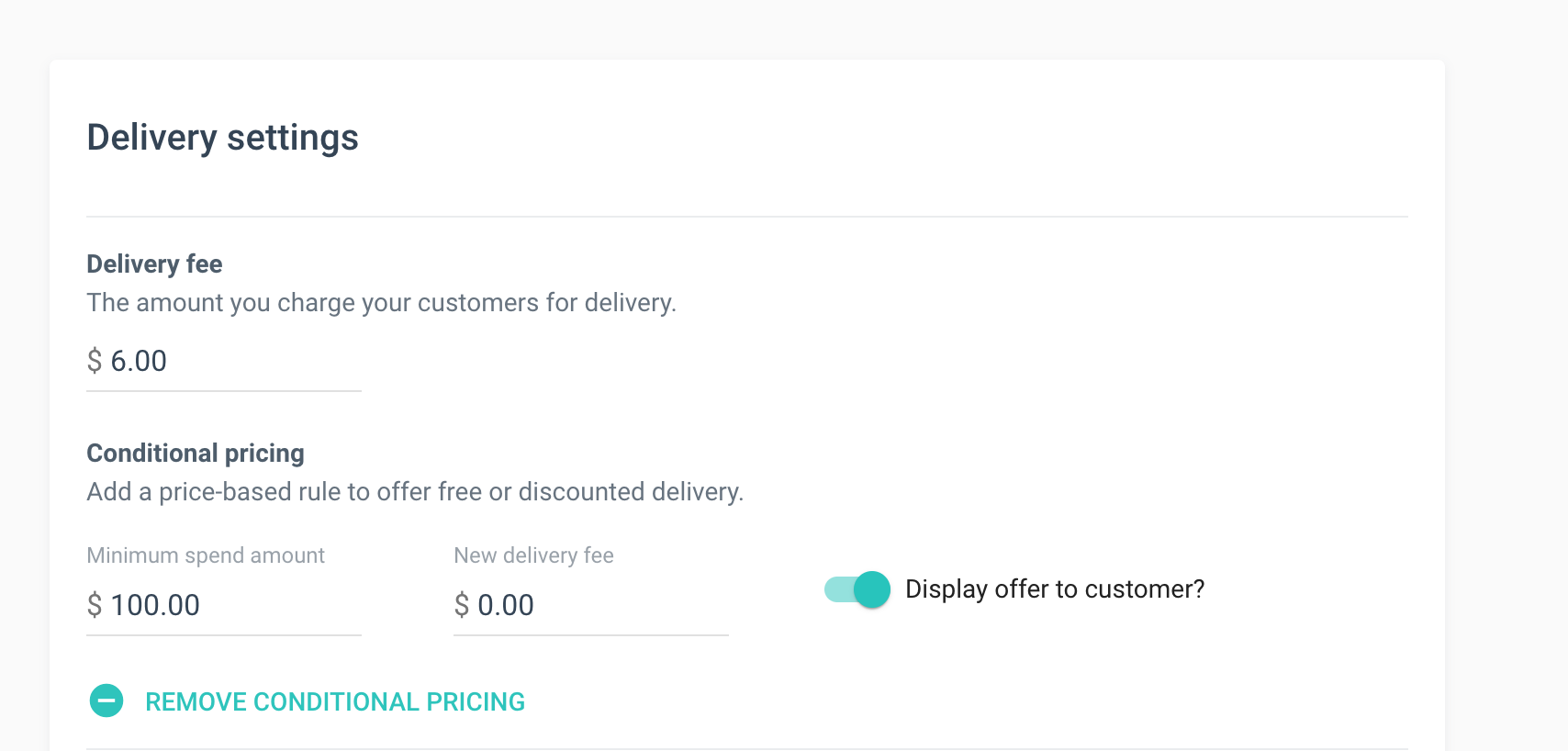Click the dollar sign in Delivery fee field
The height and width of the screenshot is (751, 1568).
(x=95, y=361)
